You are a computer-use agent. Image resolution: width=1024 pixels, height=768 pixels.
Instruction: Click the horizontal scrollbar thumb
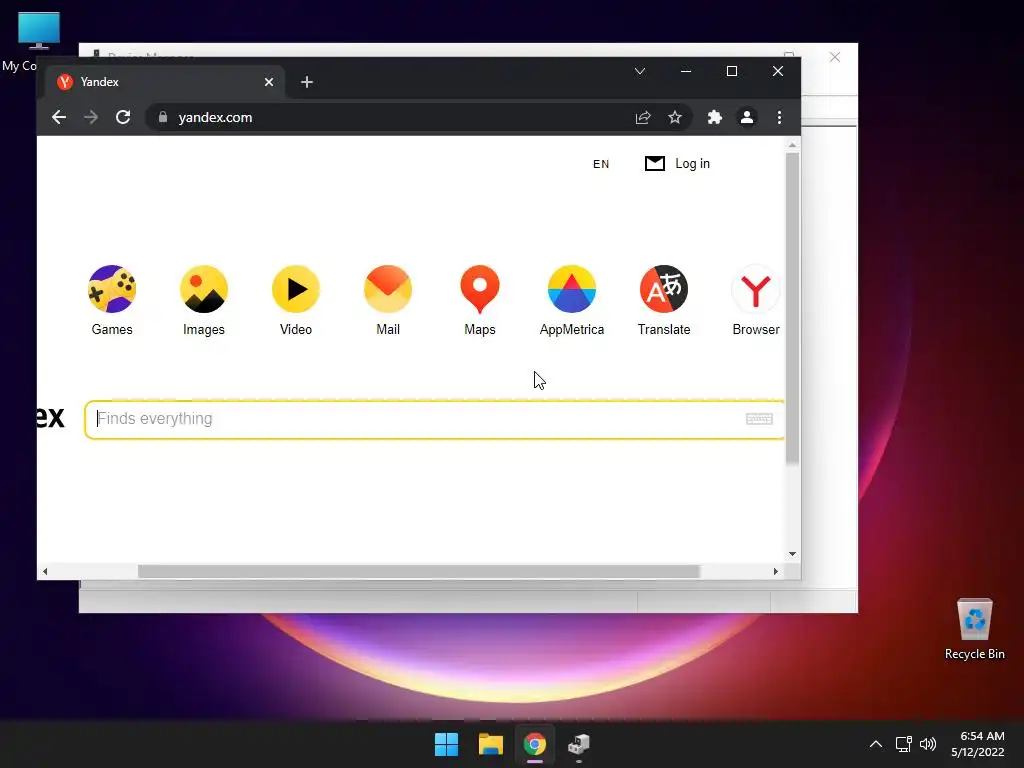419,571
